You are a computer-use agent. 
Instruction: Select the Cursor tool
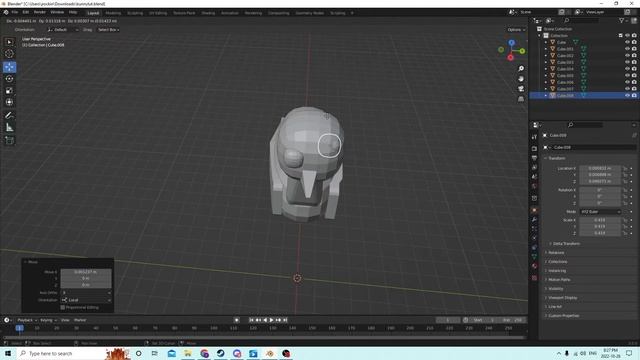pyautogui.click(x=9, y=54)
